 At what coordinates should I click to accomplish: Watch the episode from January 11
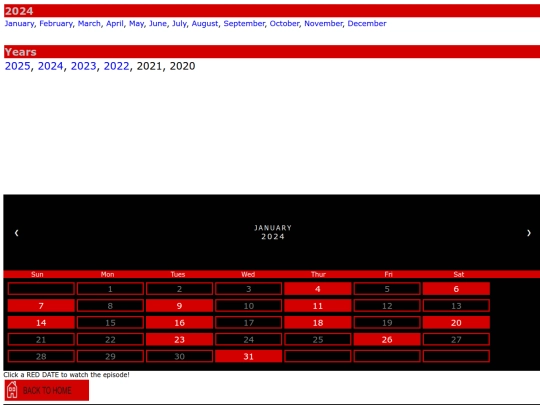tap(318, 305)
